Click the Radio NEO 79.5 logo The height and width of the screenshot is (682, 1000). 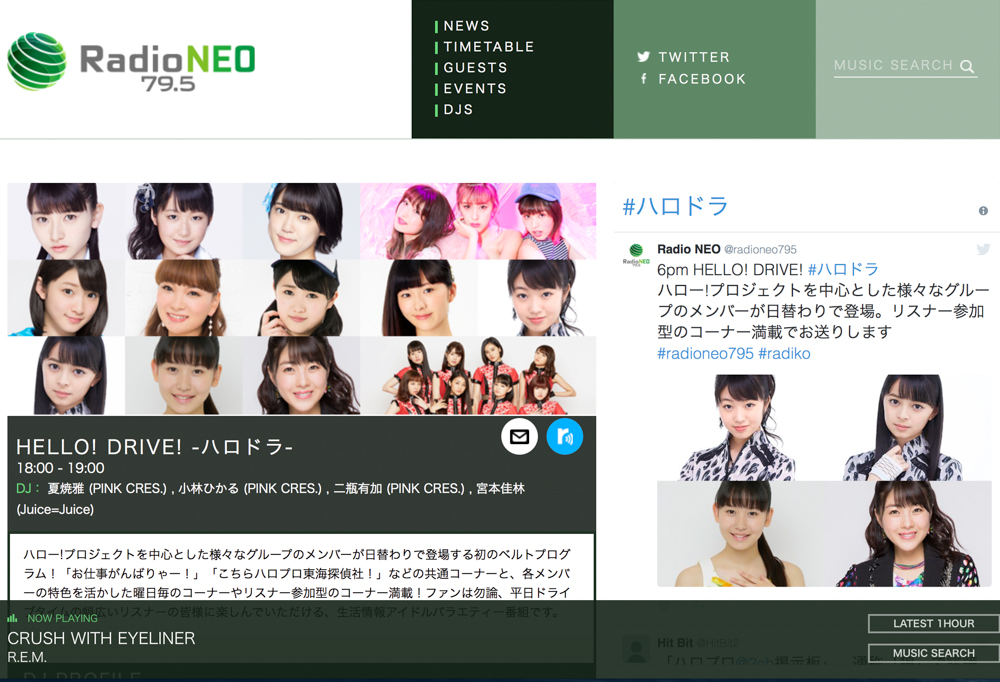(x=131, y=62)
